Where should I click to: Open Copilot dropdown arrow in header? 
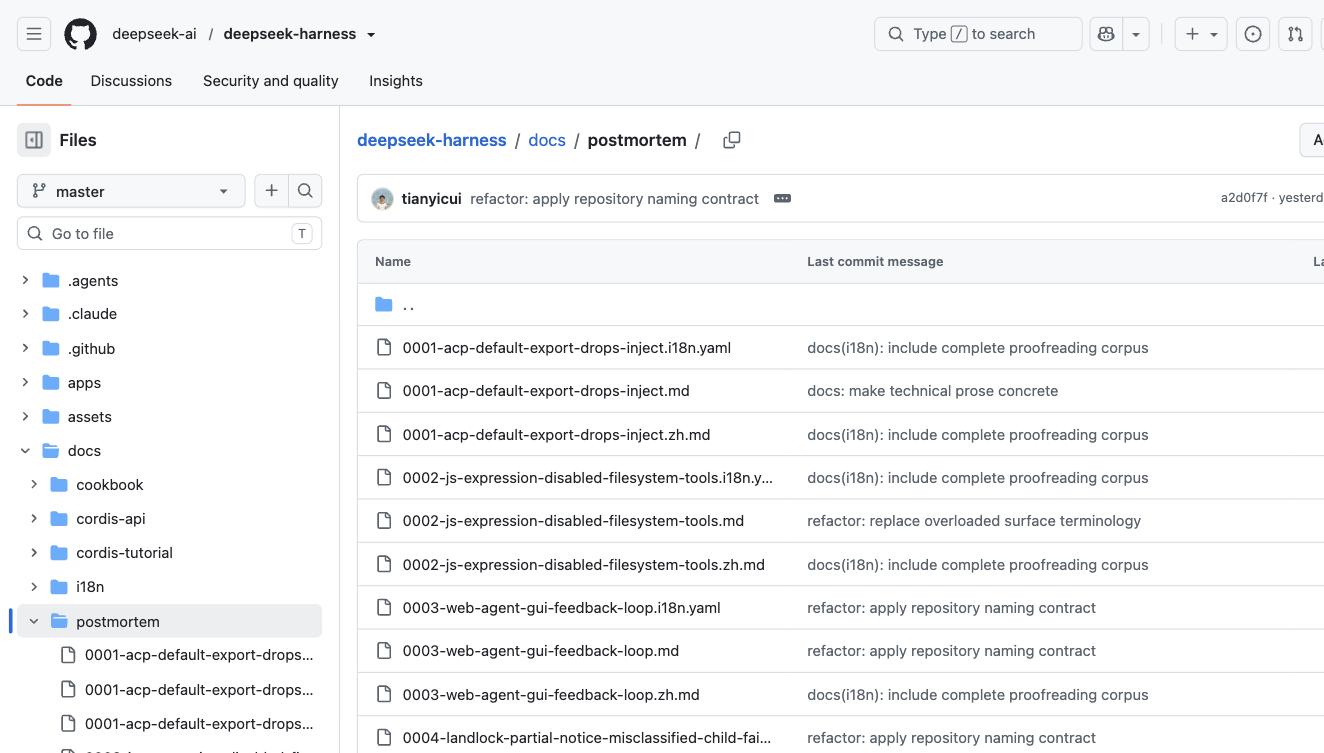pyautogui.click(x=1136, y=34)
